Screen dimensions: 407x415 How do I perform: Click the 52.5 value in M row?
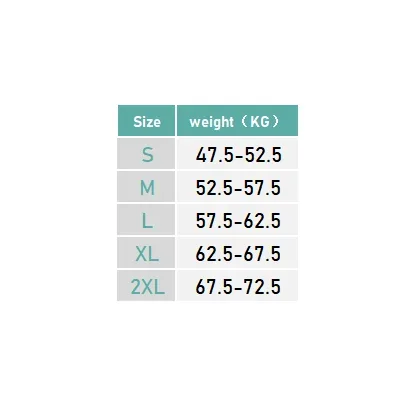click(x=214, y=188)
